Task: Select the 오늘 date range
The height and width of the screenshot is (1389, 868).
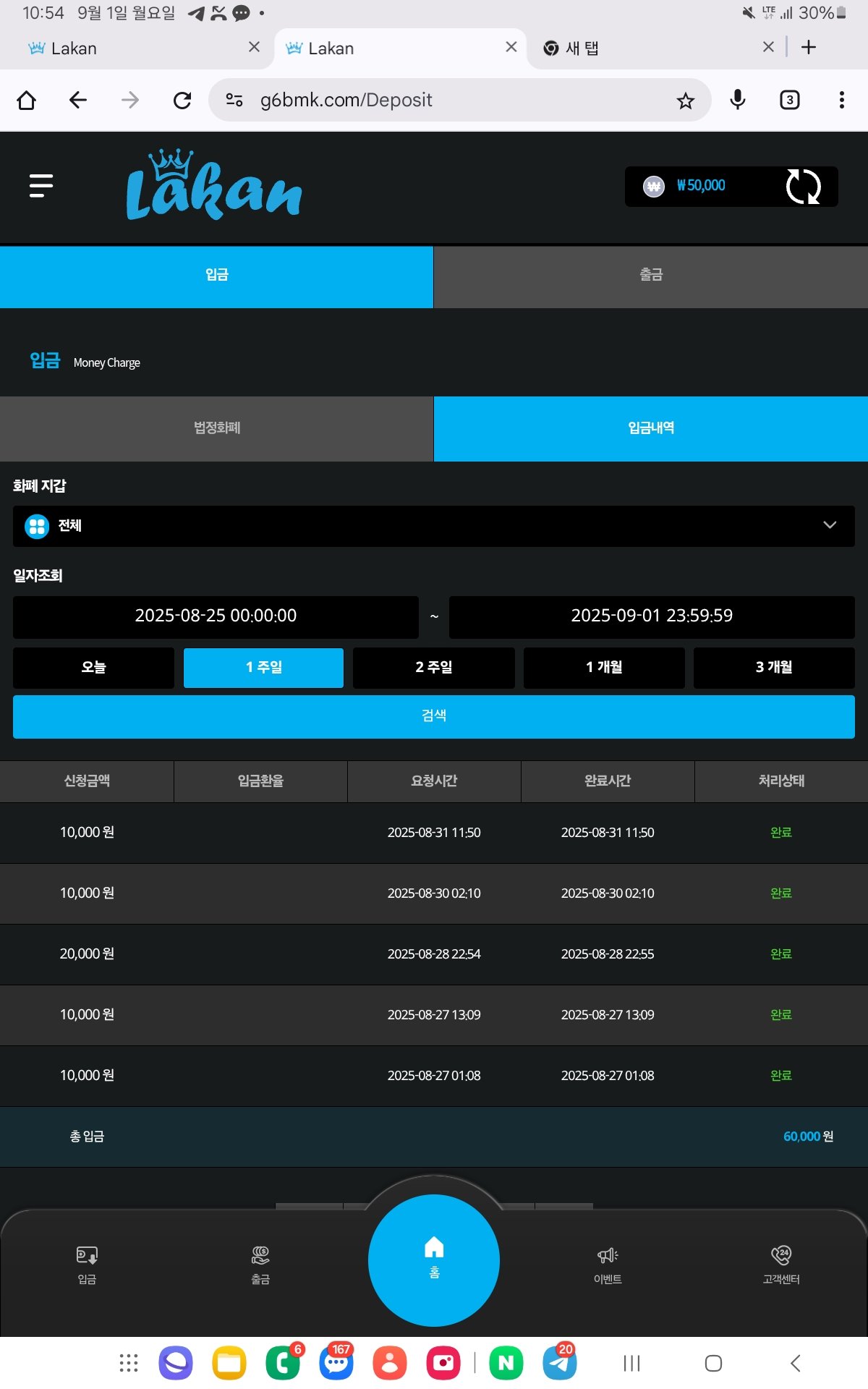Action: click(93, 667)
